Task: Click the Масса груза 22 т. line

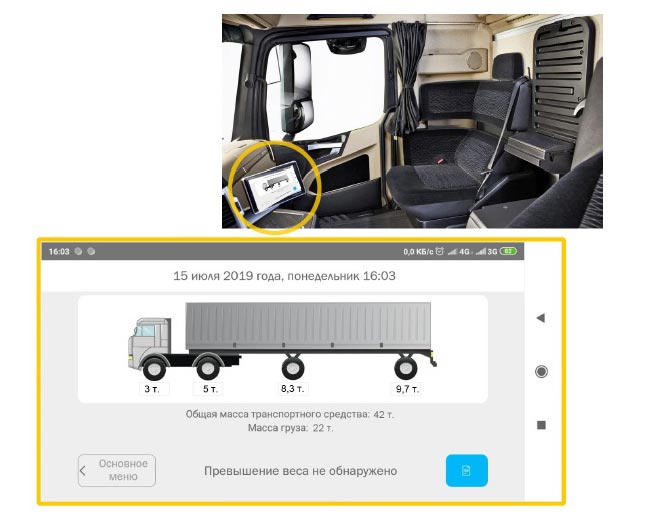Action: (290, 428)
